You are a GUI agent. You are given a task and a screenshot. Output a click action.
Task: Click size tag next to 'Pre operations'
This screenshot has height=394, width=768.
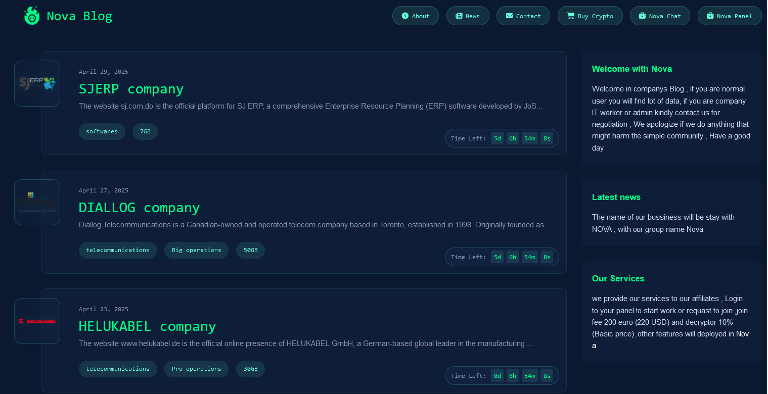point(250,369)
